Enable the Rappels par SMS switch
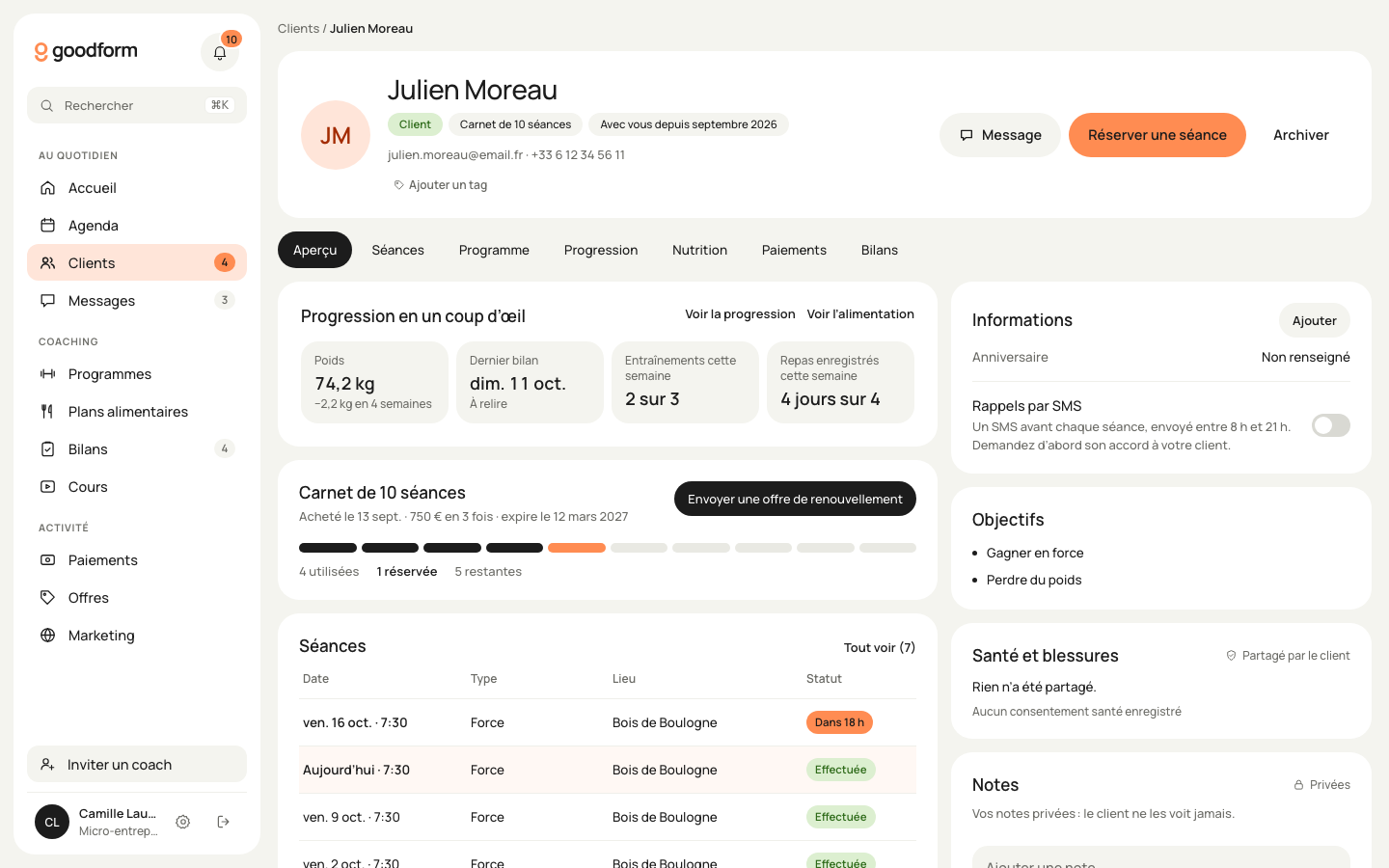The width and height of the screenshot is (1389, 868). [1331, 425]
